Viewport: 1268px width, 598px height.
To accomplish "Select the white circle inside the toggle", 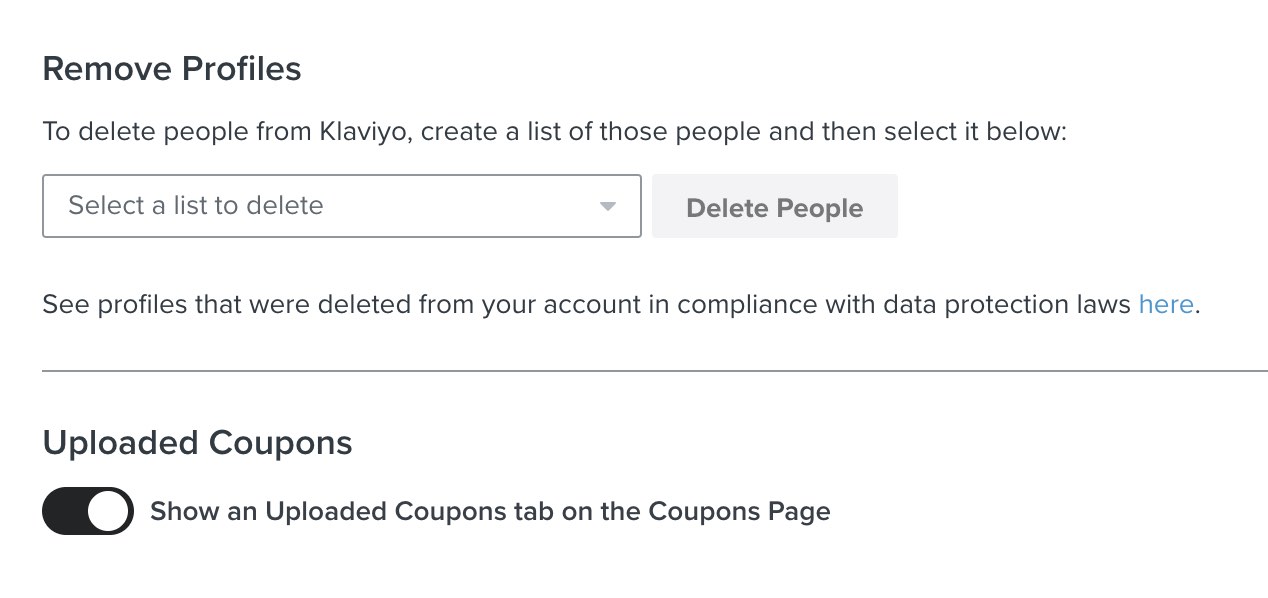I will (108, 511).
